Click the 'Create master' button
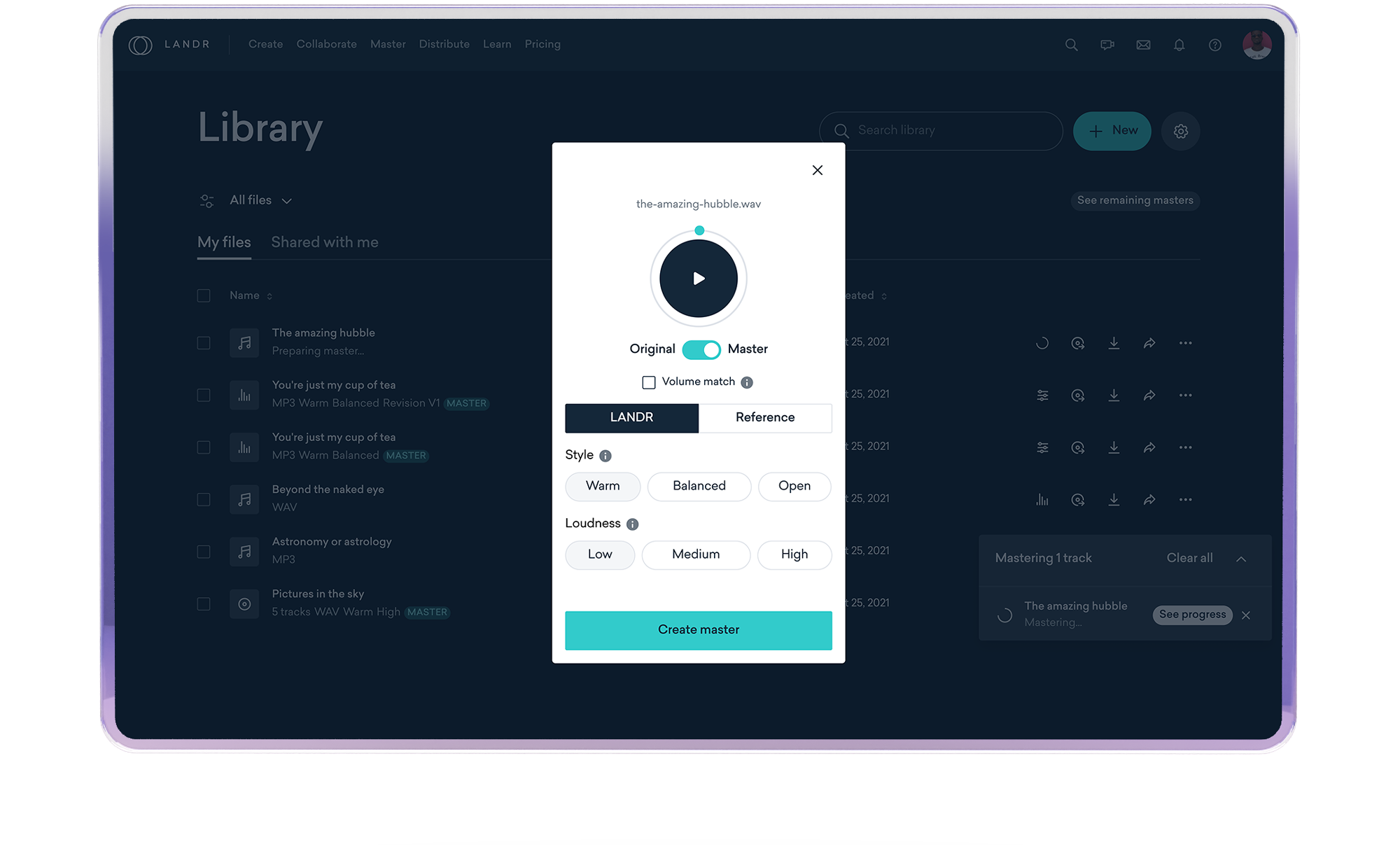This screenshot has width=1400, height=845. (x=698, y=629)
